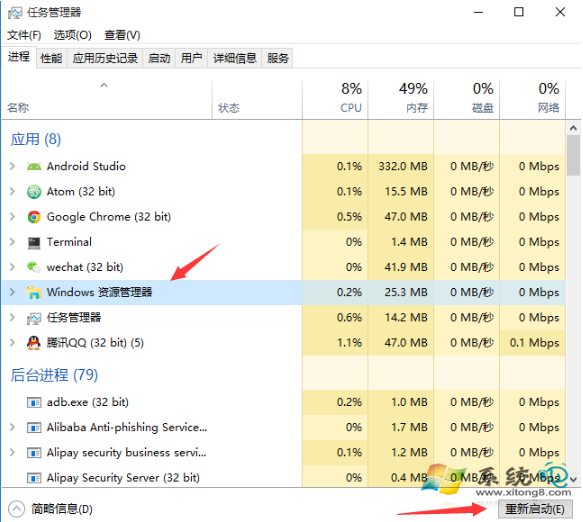Switch to the 性能 tab
The image size is (583, 522).
click(x=51, y=58)
